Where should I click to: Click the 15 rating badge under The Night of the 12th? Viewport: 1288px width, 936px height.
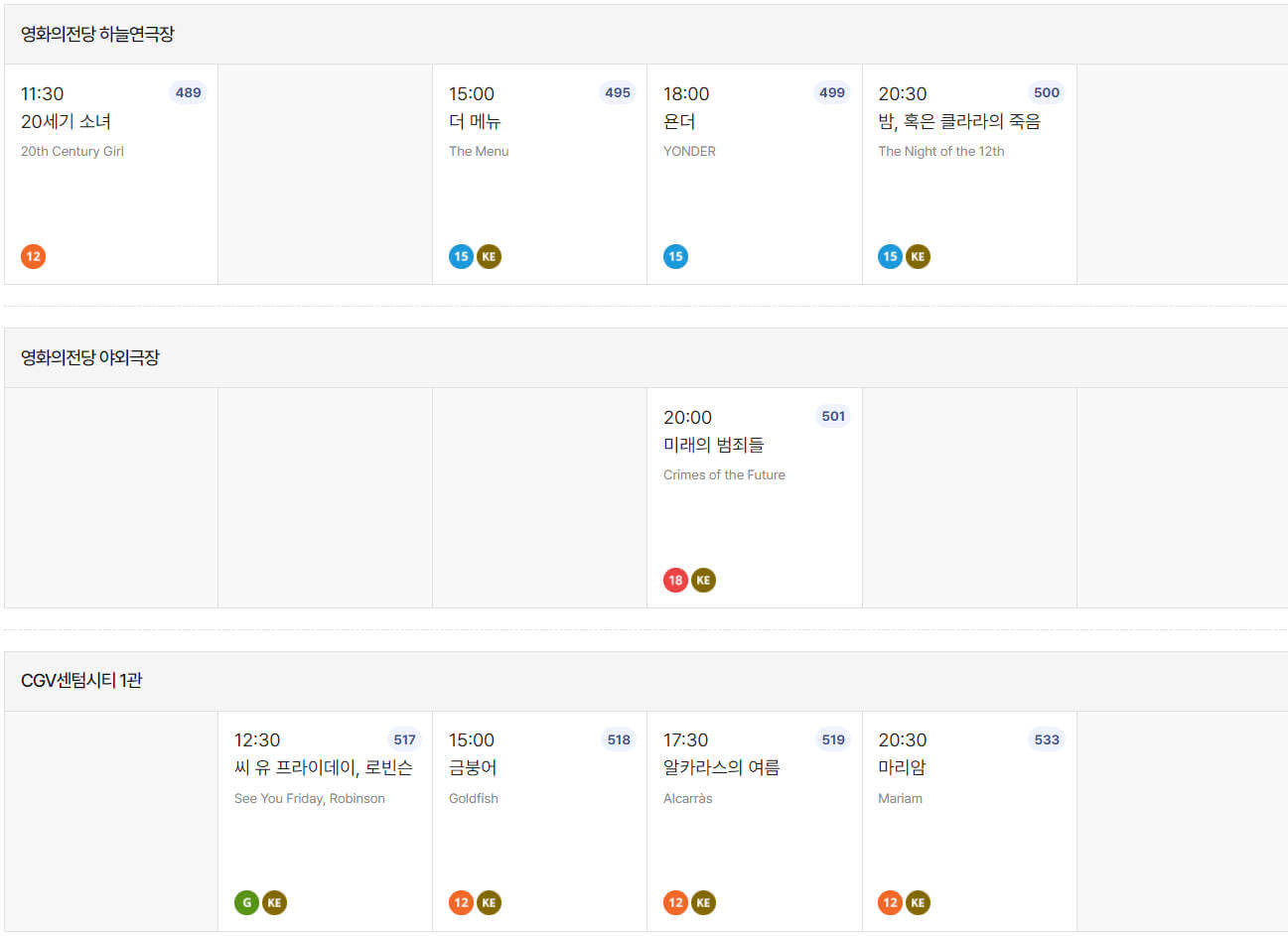(890, 256)
